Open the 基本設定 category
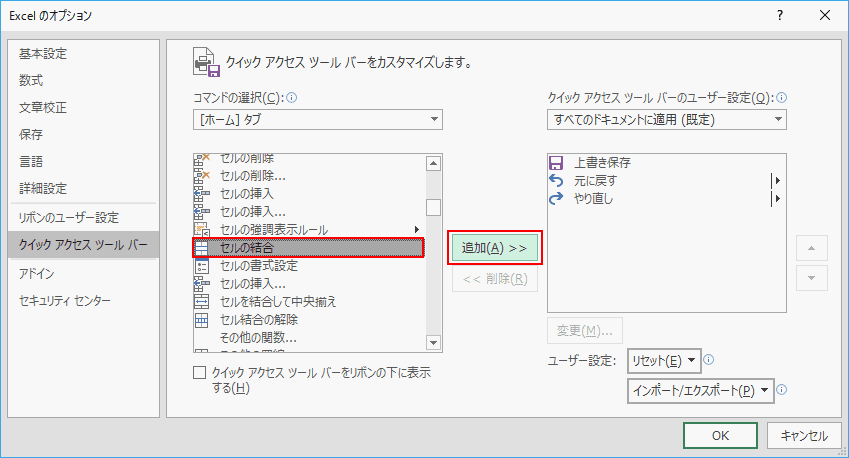 (x=83, y=54)
